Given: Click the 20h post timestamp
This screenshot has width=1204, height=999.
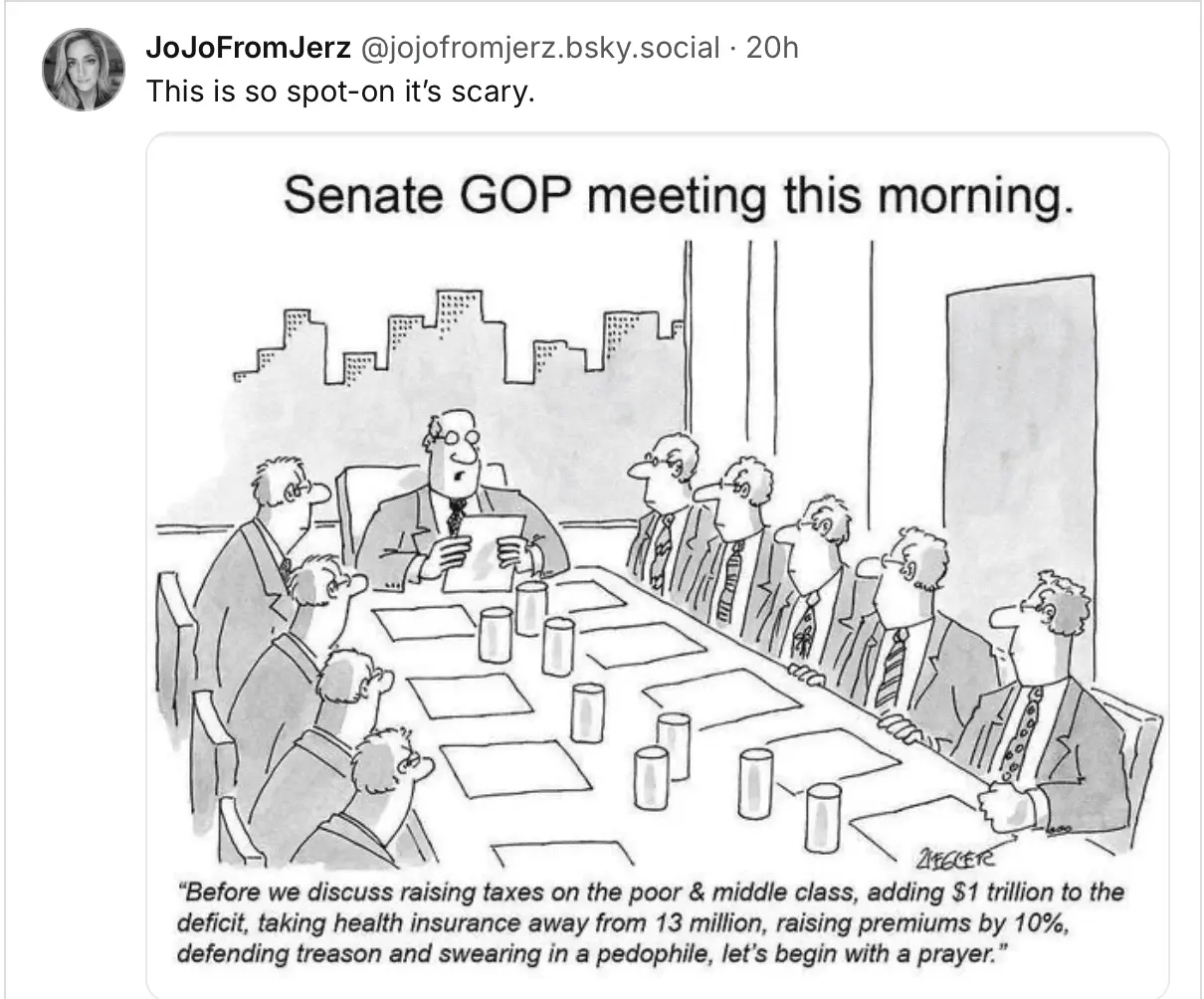Looking at the screenshot, I should 772,47.
